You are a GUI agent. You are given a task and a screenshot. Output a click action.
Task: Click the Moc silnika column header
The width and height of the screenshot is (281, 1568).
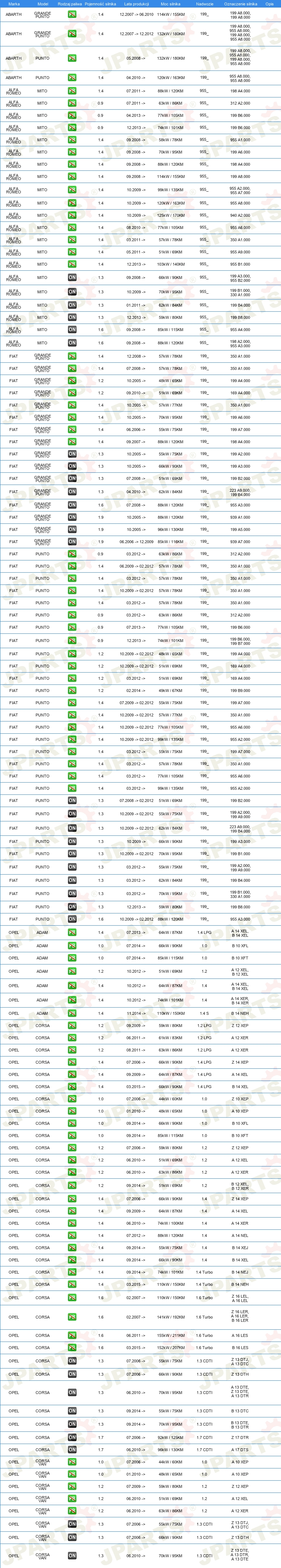coord(170,4)
